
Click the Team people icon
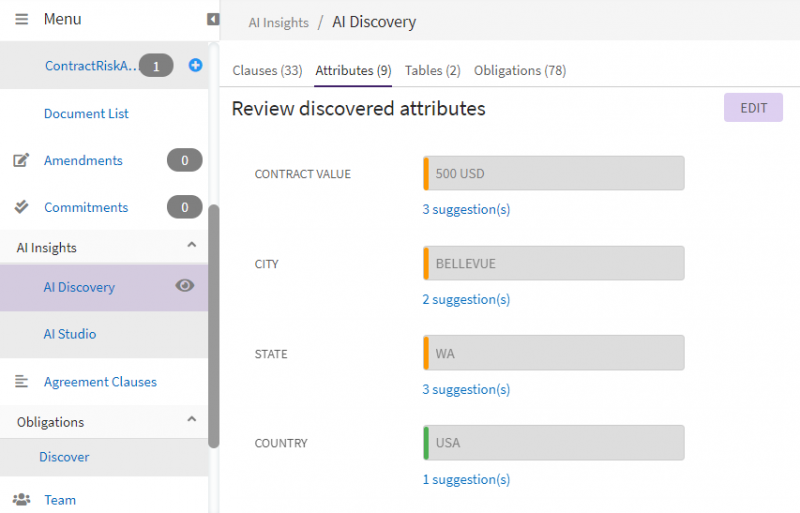coord(21,499)
